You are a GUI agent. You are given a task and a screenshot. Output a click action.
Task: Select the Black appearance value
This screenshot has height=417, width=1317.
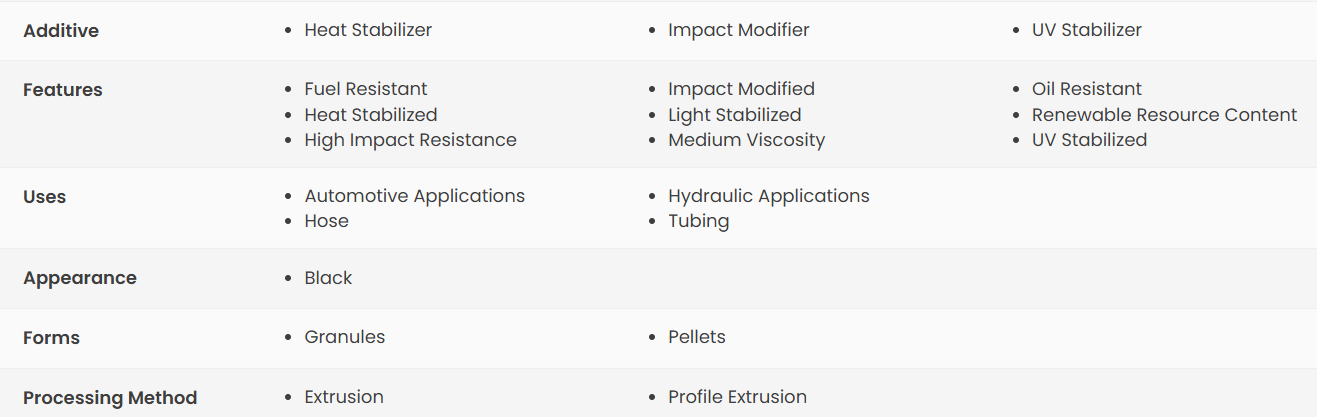coord(329,278)
